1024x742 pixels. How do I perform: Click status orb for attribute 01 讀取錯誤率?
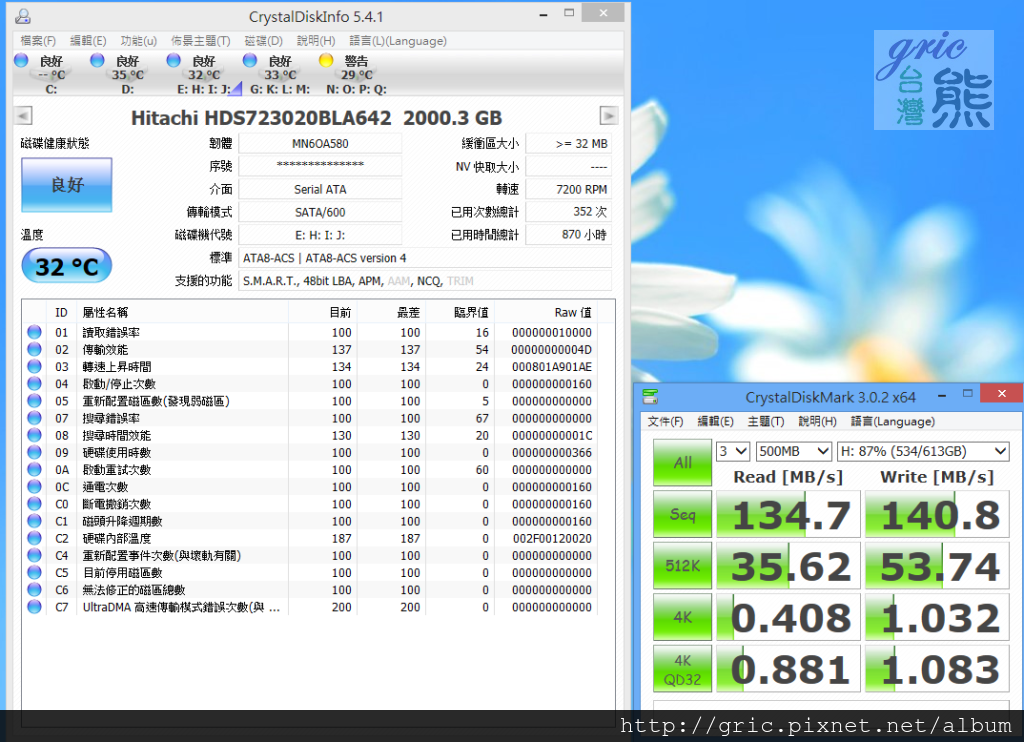pyautogui.click(x=35, y=332)
